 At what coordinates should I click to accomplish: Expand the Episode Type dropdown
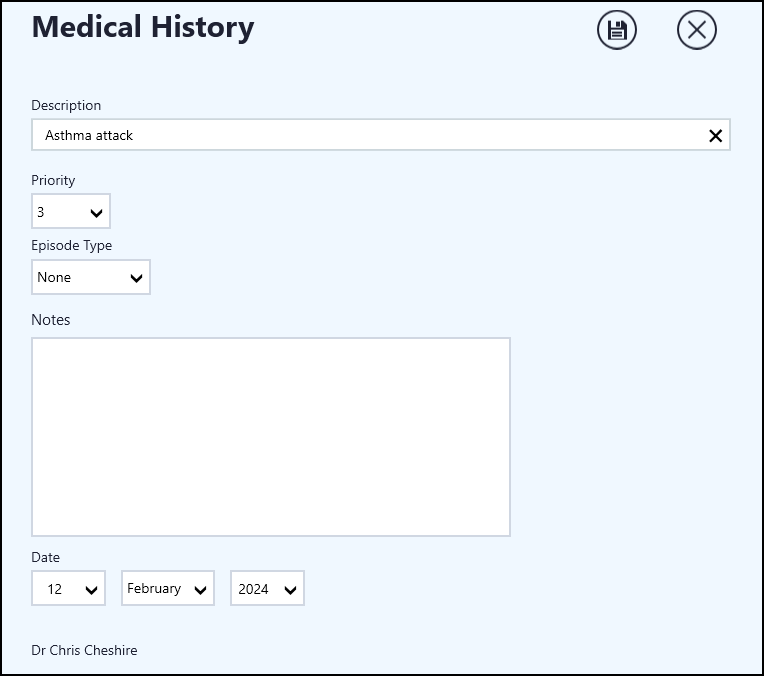90,278
